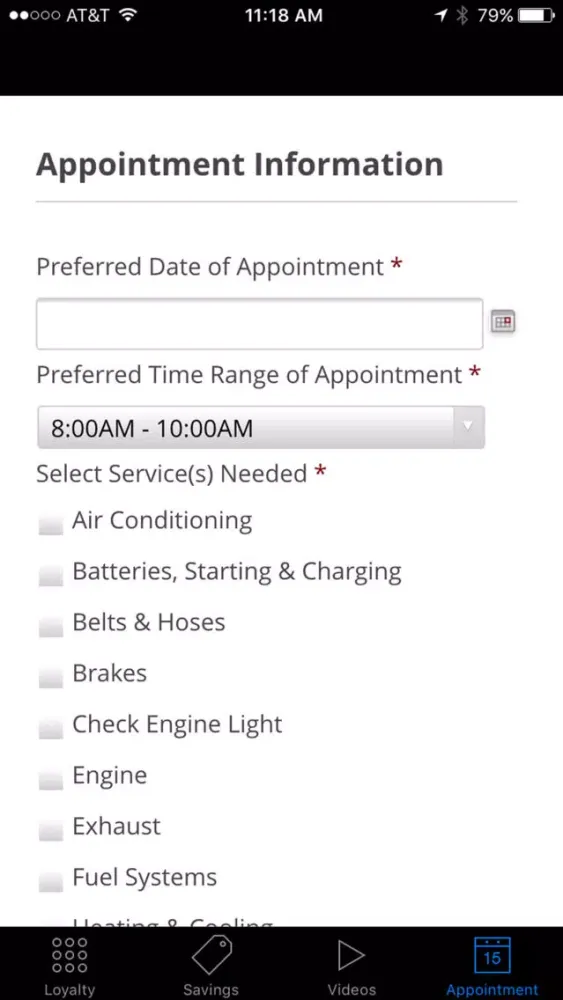This screenshot has height=1000, width=563.
Task: Tap the Appointment calendar icon
Action: point(492,955)
